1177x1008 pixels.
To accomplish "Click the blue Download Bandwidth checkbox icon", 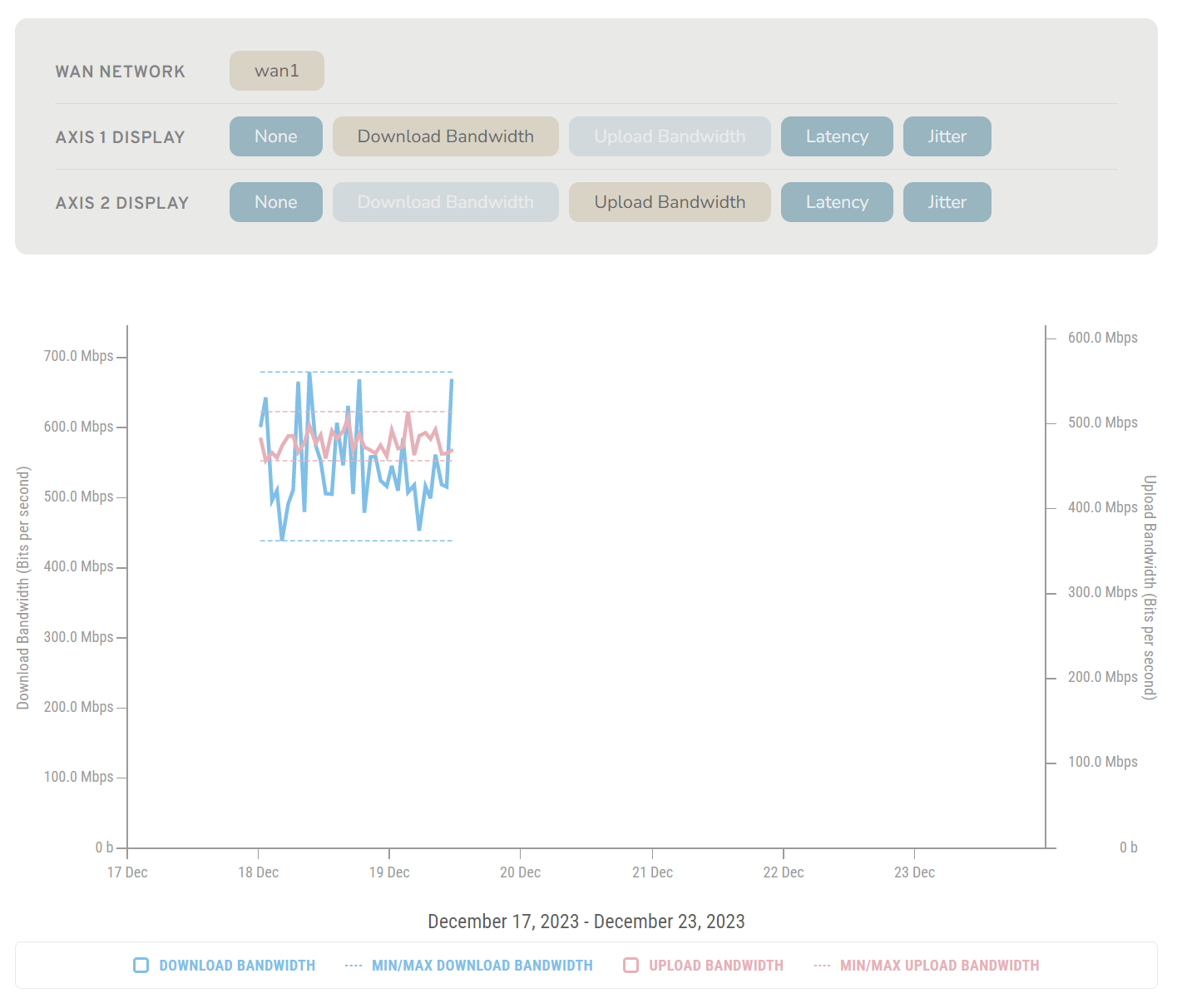I will (141, 965).
